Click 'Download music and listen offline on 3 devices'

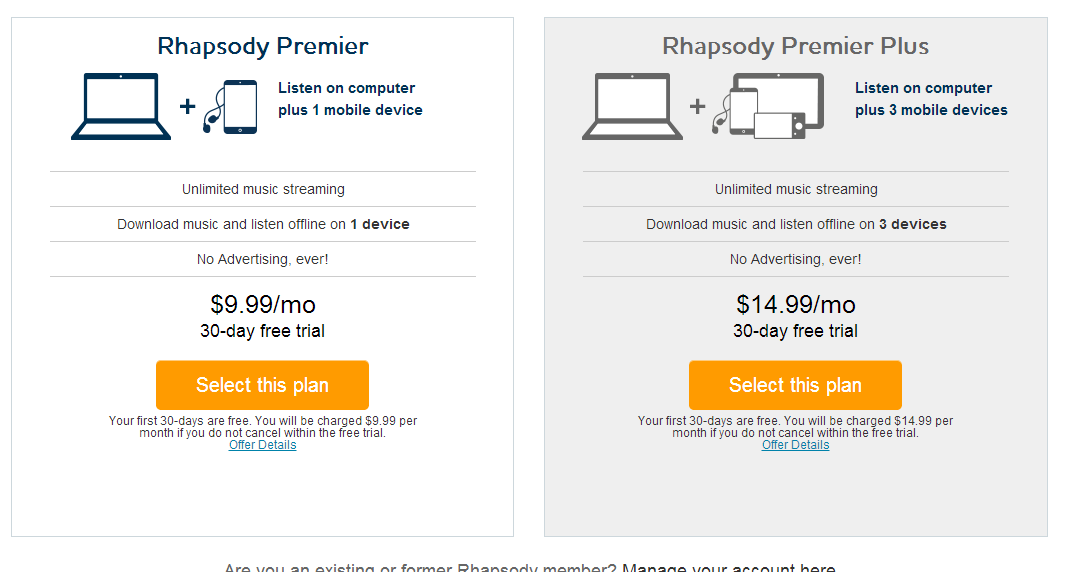(796, 224)
